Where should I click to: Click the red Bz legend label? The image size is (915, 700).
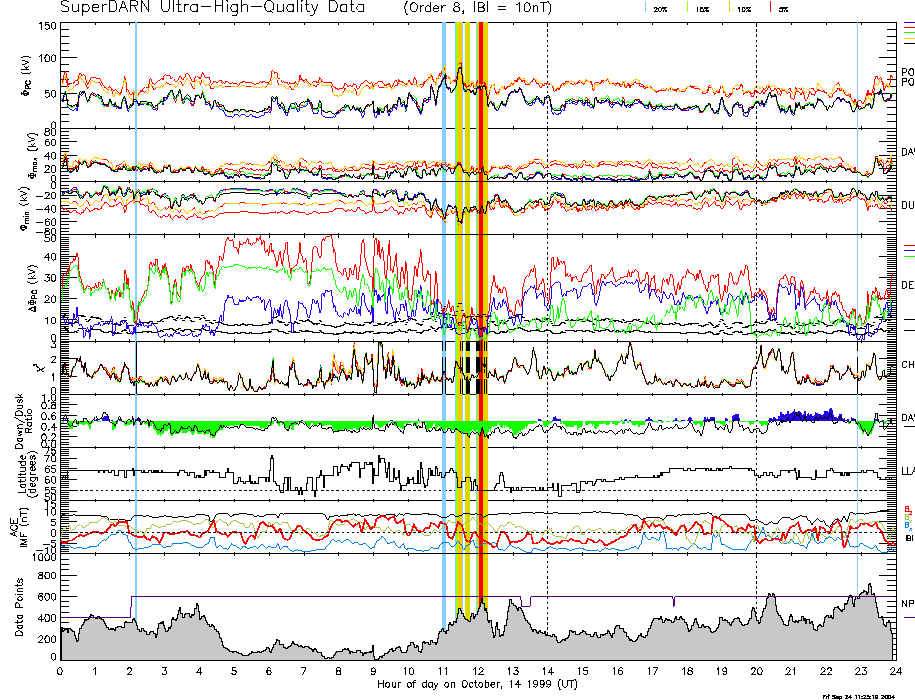pyautogui.click(x=908, y=509)
